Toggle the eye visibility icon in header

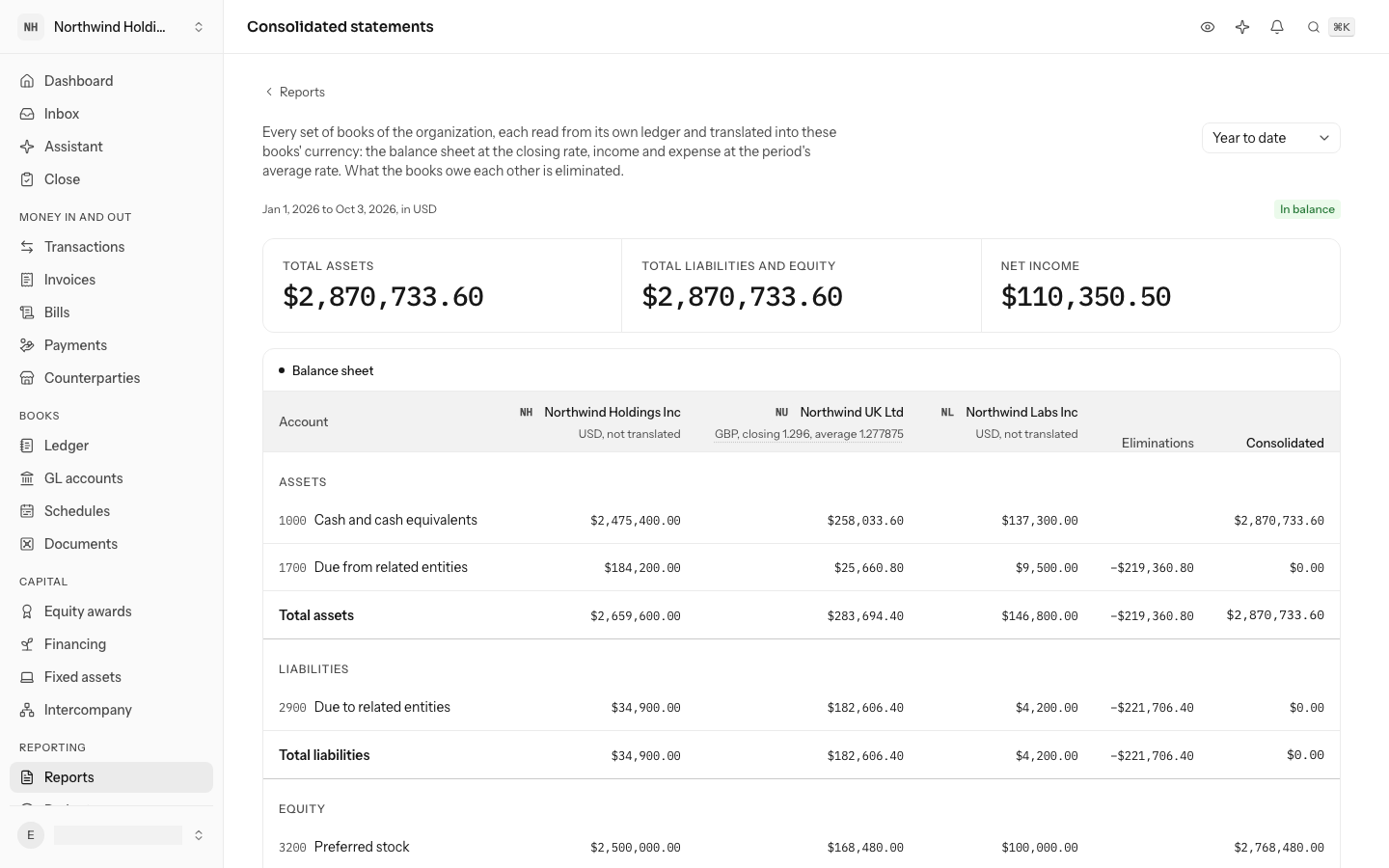pyautogui.click(x=1208, y=27)
